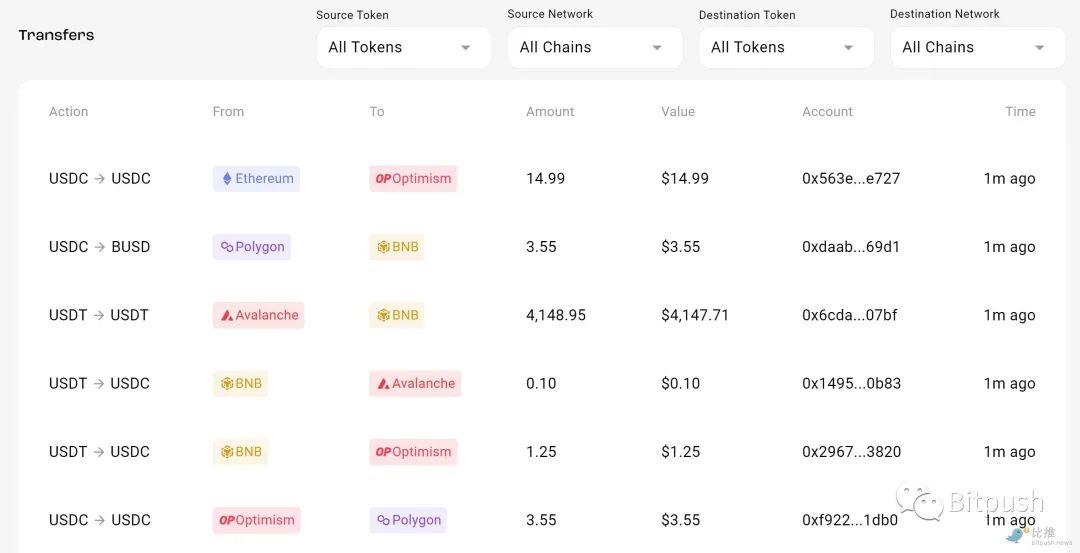Click Ethereum chain badge in first row
The height and width of the screenshot is (553, 1080).
256,179
